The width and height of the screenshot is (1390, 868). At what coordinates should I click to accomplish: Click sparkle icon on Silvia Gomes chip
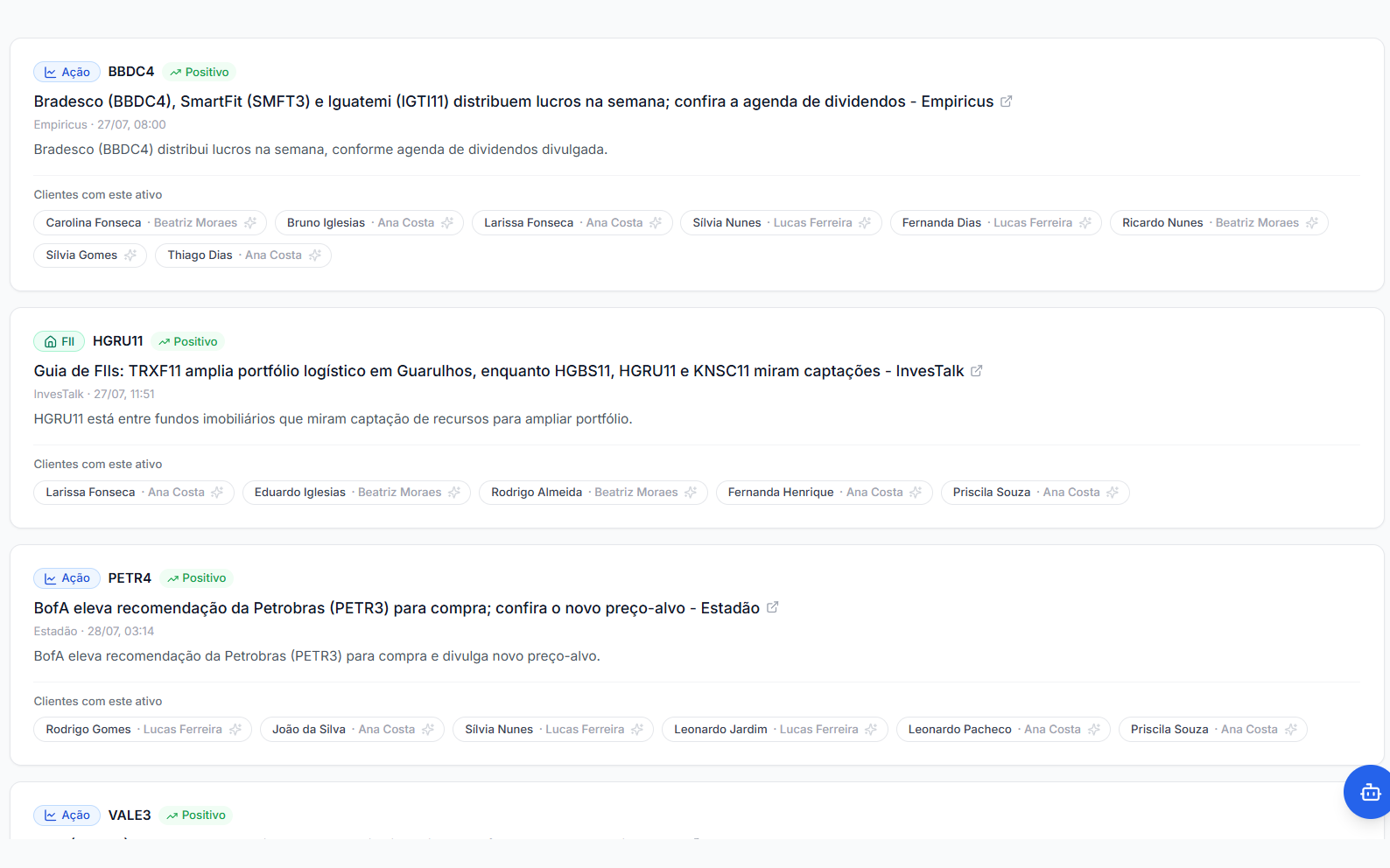[x=130, y=255]
